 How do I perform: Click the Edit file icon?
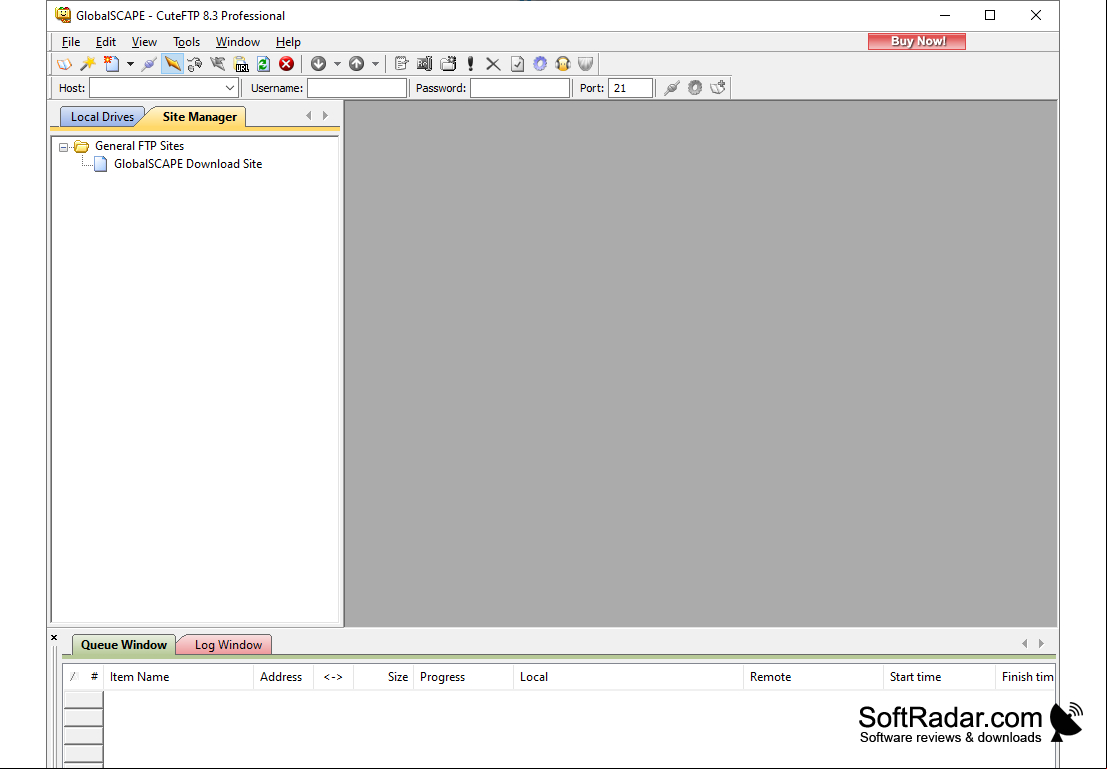401,64
